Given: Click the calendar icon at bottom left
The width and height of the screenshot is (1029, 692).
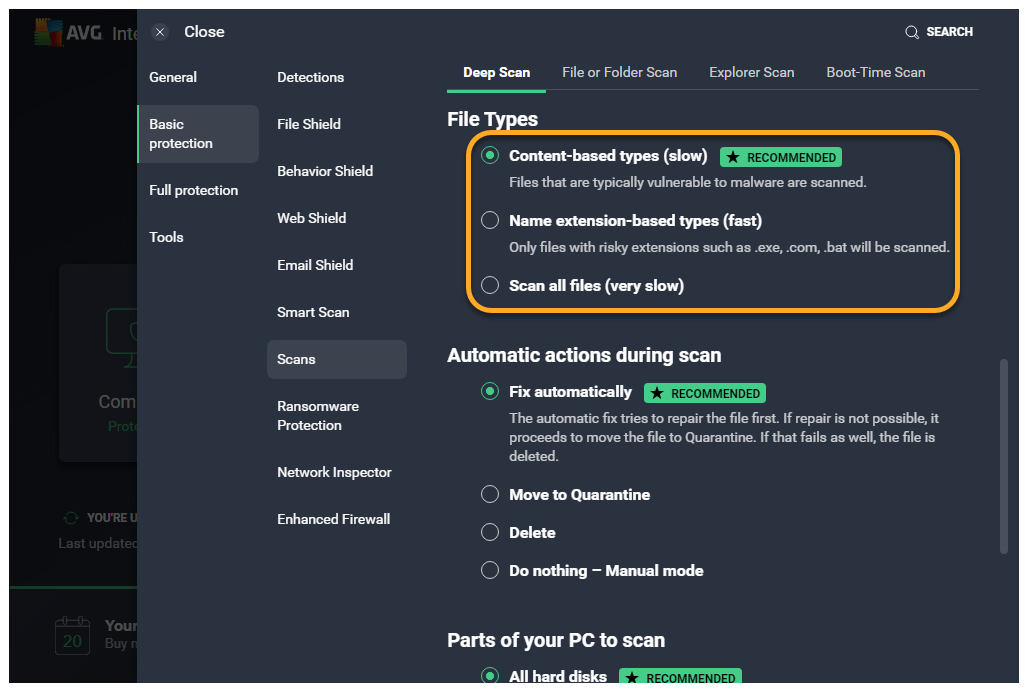Looking at the screenshot, I should pyautogui.click(x=72, y=636).
